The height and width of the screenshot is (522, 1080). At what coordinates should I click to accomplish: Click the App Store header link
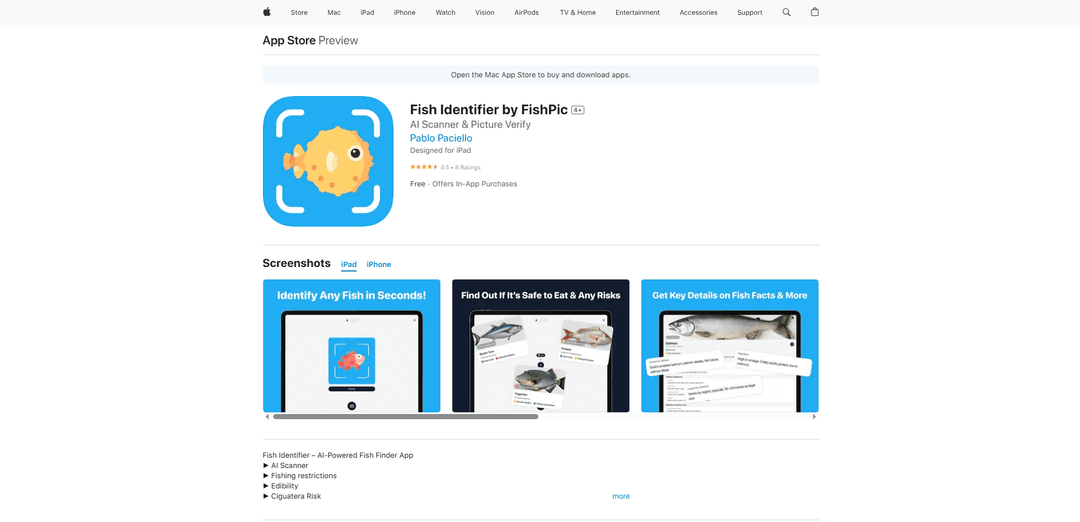click(x=289, y=41)
